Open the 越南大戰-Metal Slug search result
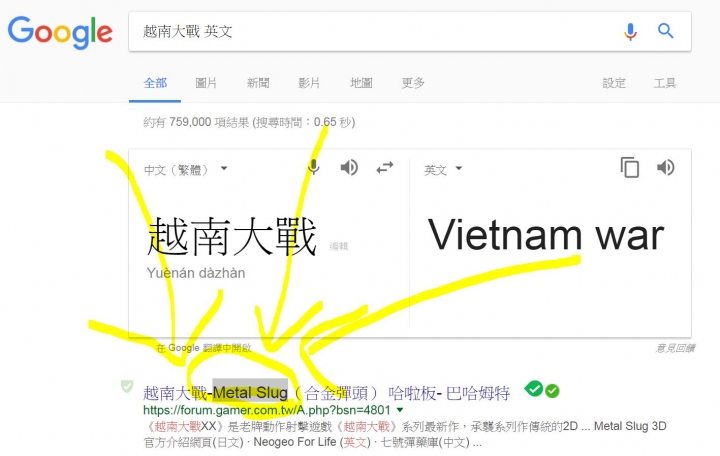The width and height of the screenshot is (720, 456). (x=326, y=393)
